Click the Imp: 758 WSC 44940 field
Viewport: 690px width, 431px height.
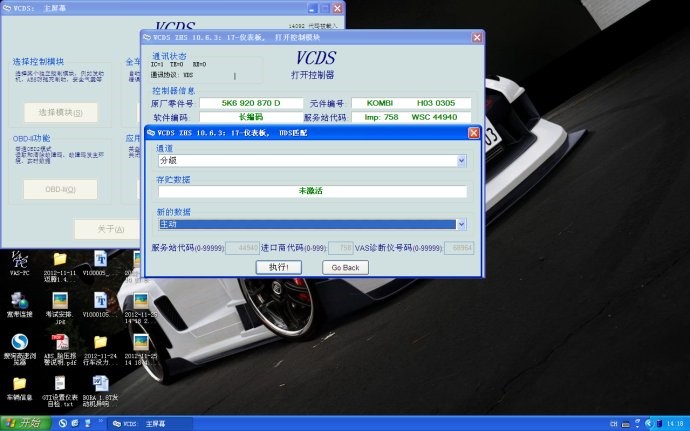click(411, 117)
